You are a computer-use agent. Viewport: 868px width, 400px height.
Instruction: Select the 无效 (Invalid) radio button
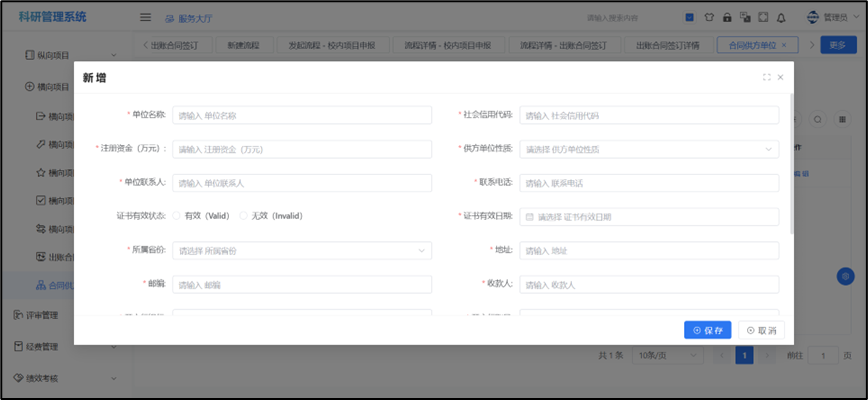click(x=244, y=216)
